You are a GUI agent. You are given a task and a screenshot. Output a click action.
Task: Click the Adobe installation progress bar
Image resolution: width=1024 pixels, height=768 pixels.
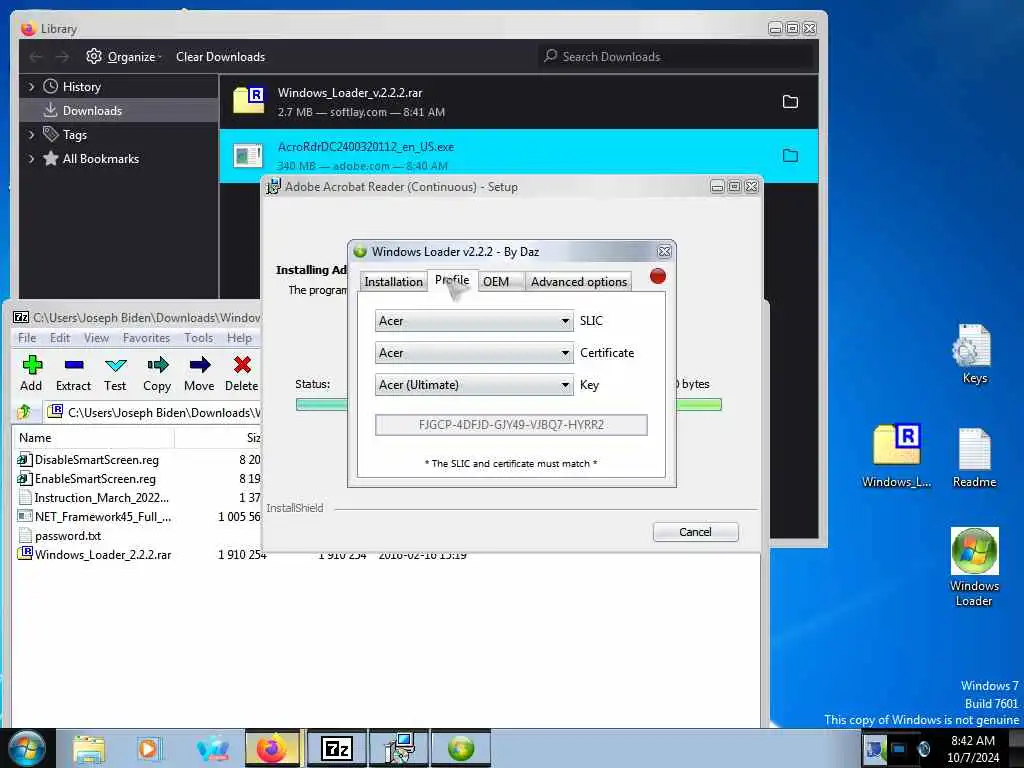click(508, 404)
